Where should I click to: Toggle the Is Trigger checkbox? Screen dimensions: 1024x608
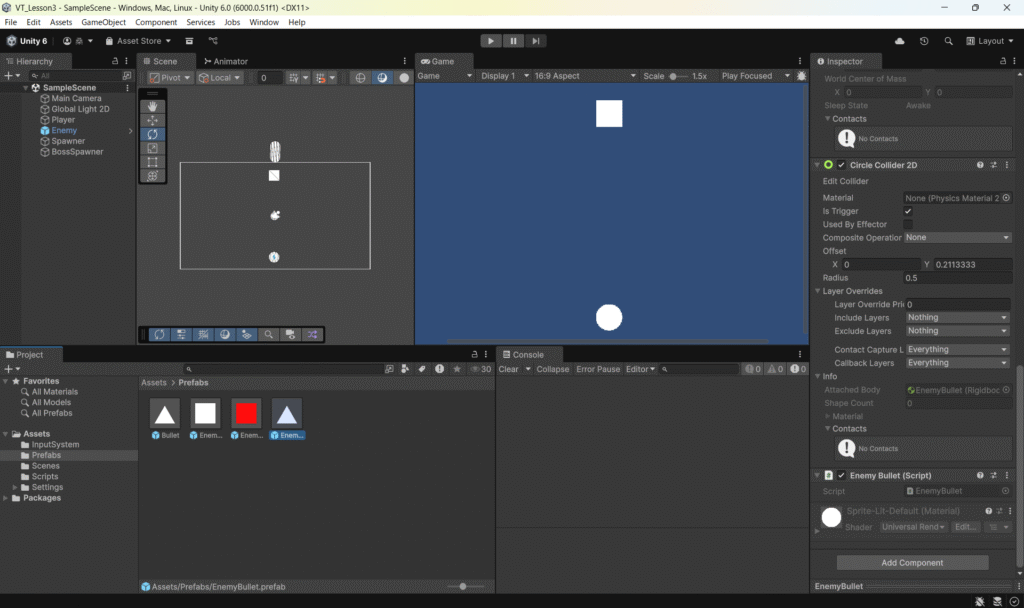(908, 211)
